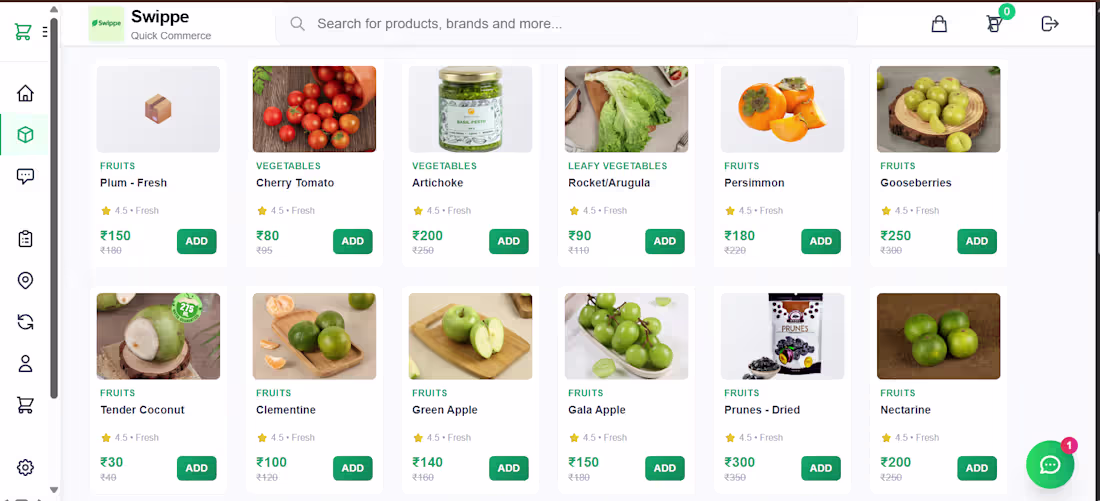Select the location pin icon
The image size is (1100, 501).
pyautogui.click(x=26, y=280)
